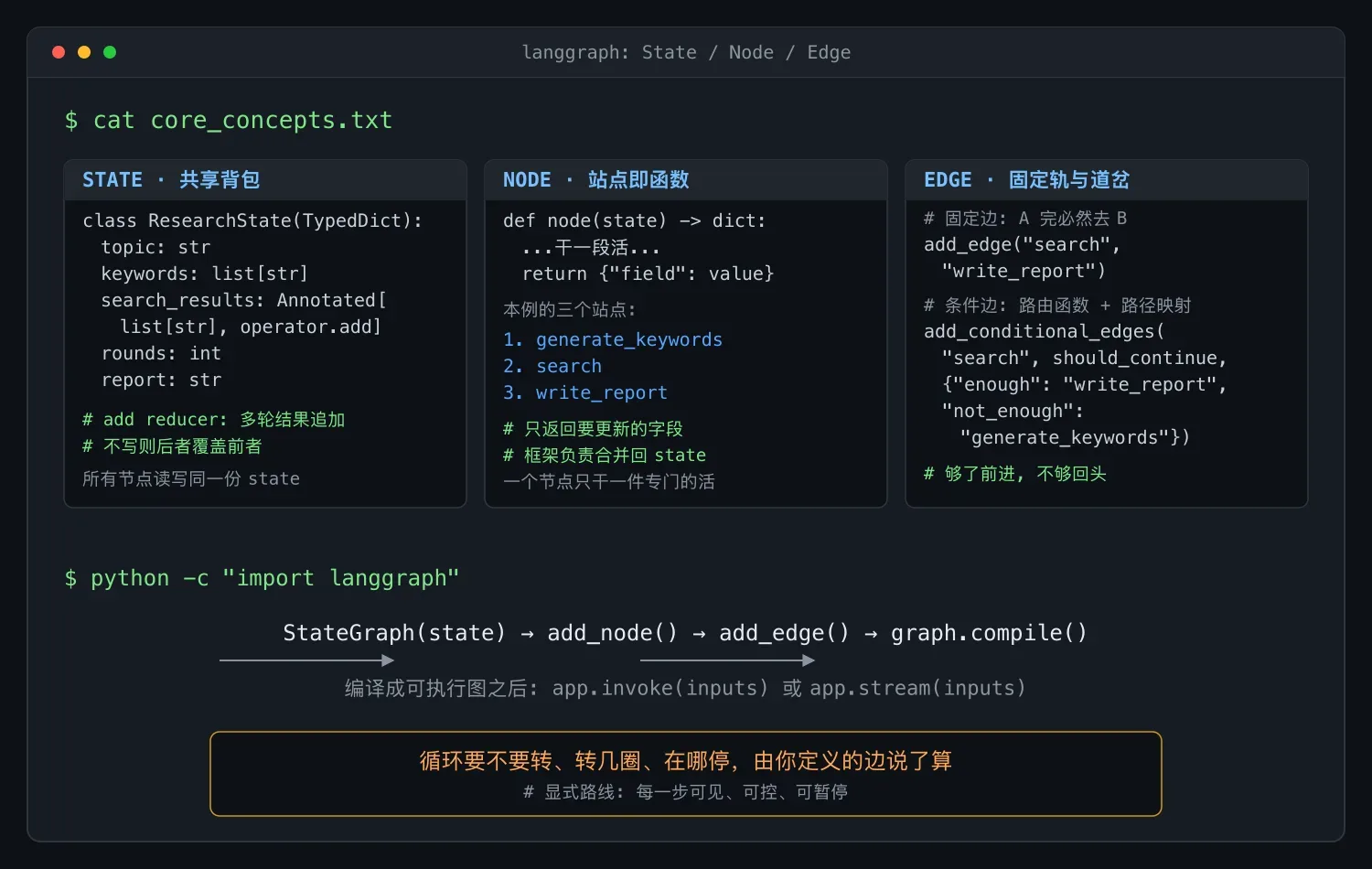Screen dimensions: 1372x869
Task: Click the placeholder line "...干一段活..."
Action: tap(591, 247)
